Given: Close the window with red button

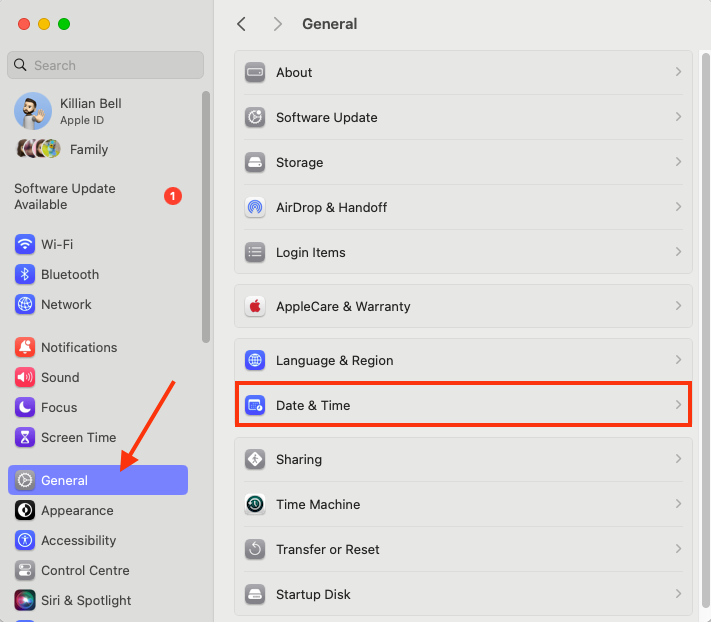Looking at the screenshot, I should (24, 24).
